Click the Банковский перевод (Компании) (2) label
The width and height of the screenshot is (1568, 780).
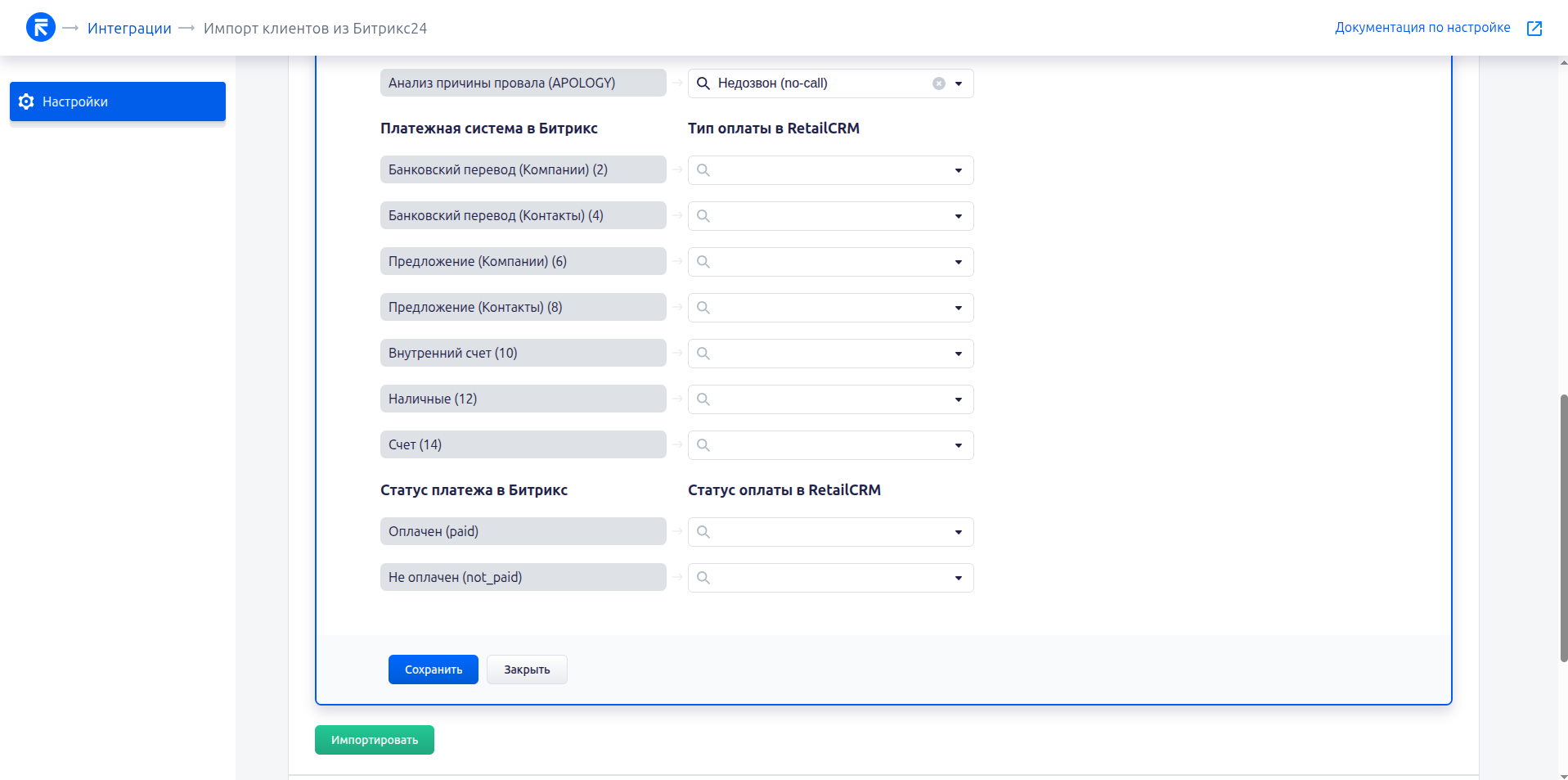click(523, 169)
